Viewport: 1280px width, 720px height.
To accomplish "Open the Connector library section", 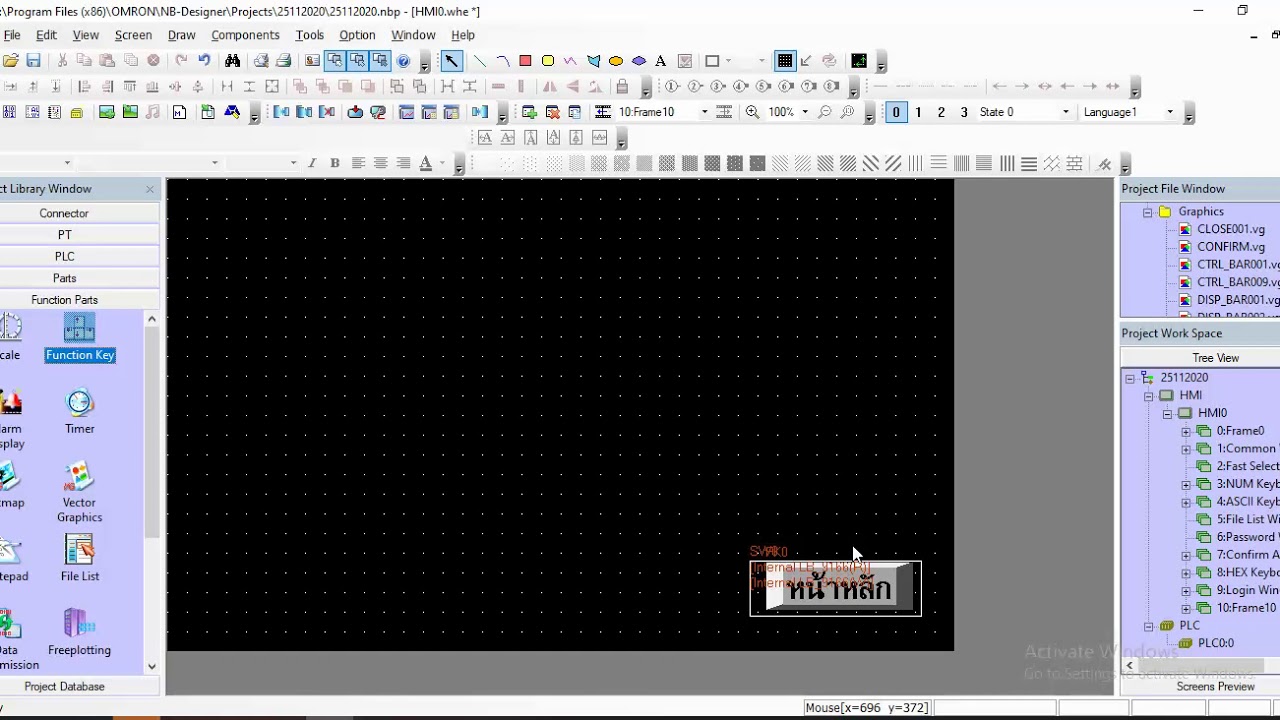I will tap(64, 213).
